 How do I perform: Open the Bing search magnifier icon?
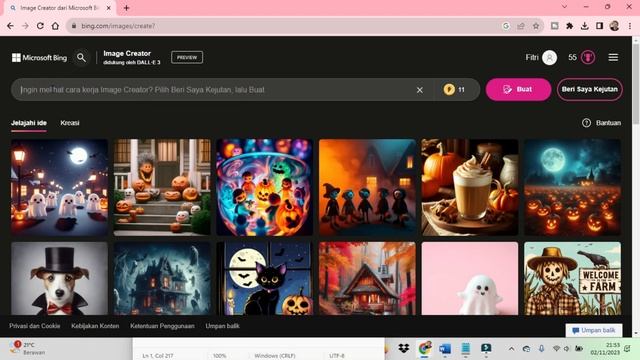coord(82,58)
